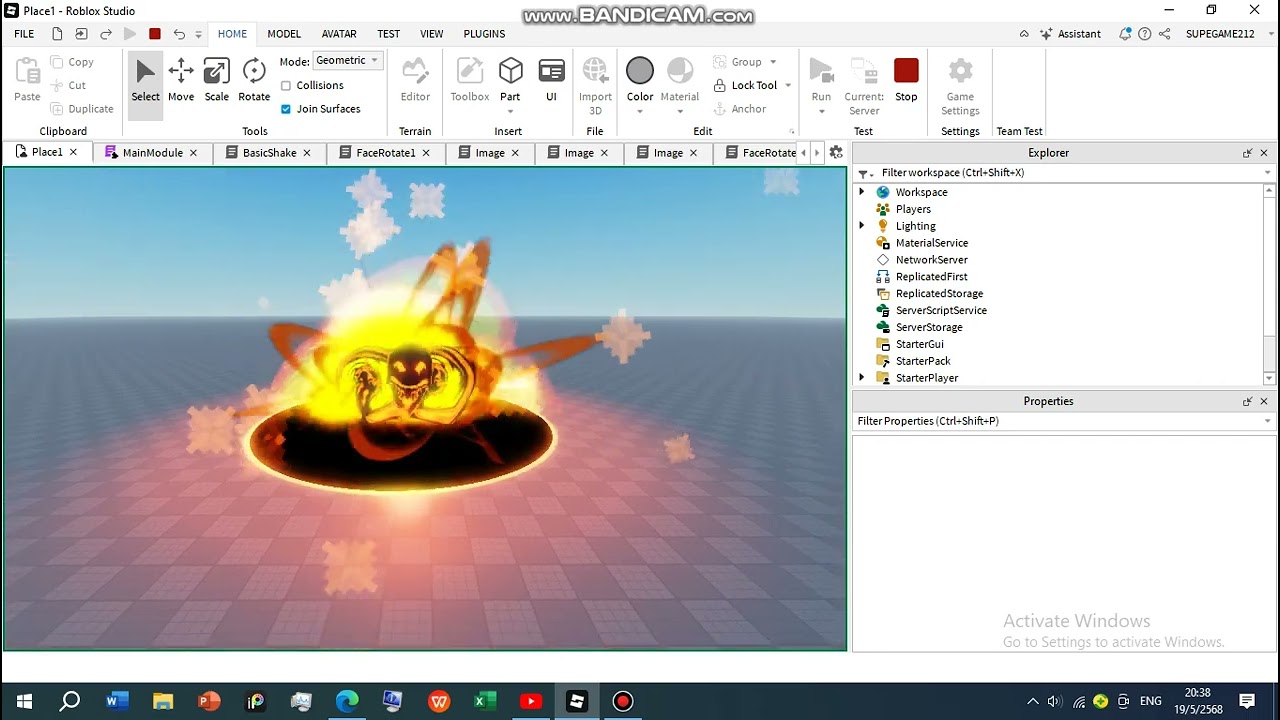Screen dimensions: 1280x720
Task: Open the Windows Start menu
Action: [24, 701]
